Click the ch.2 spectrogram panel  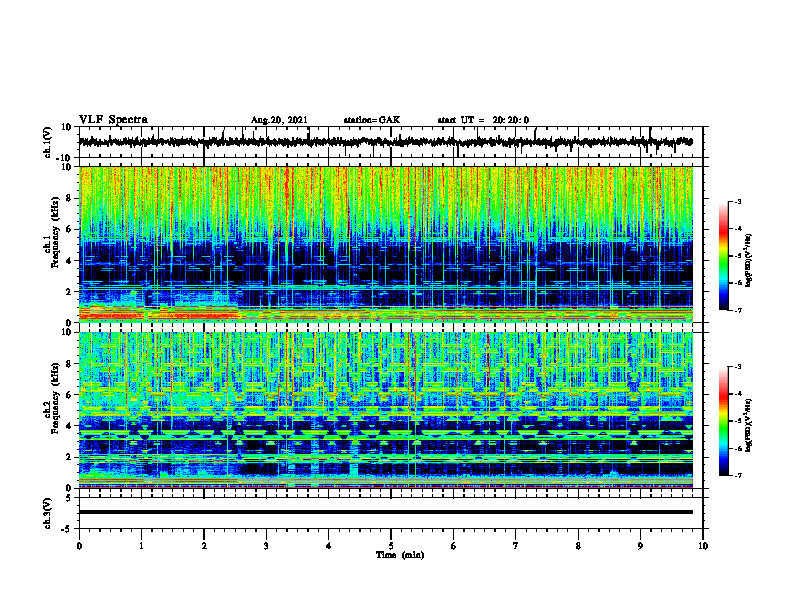click(385, 410)
